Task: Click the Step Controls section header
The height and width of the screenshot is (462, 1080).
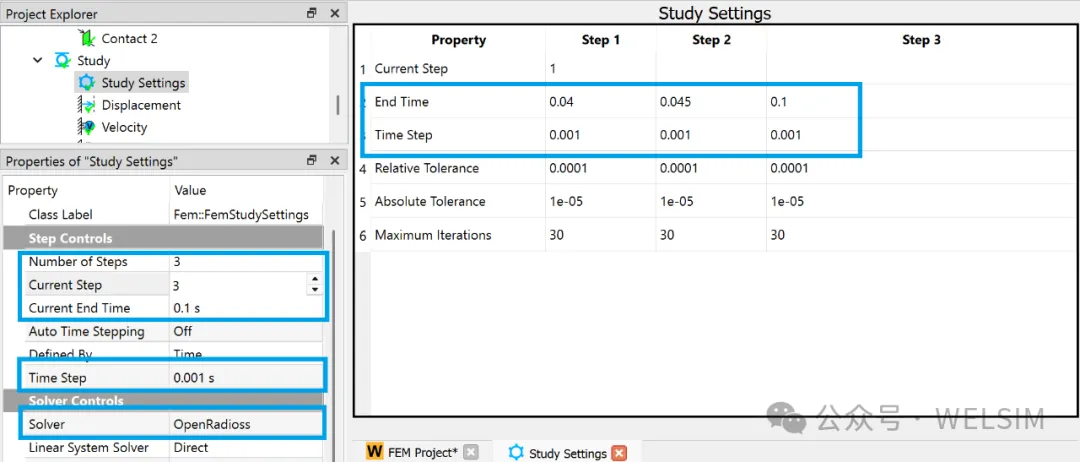Action: click(x=164, y=238)
